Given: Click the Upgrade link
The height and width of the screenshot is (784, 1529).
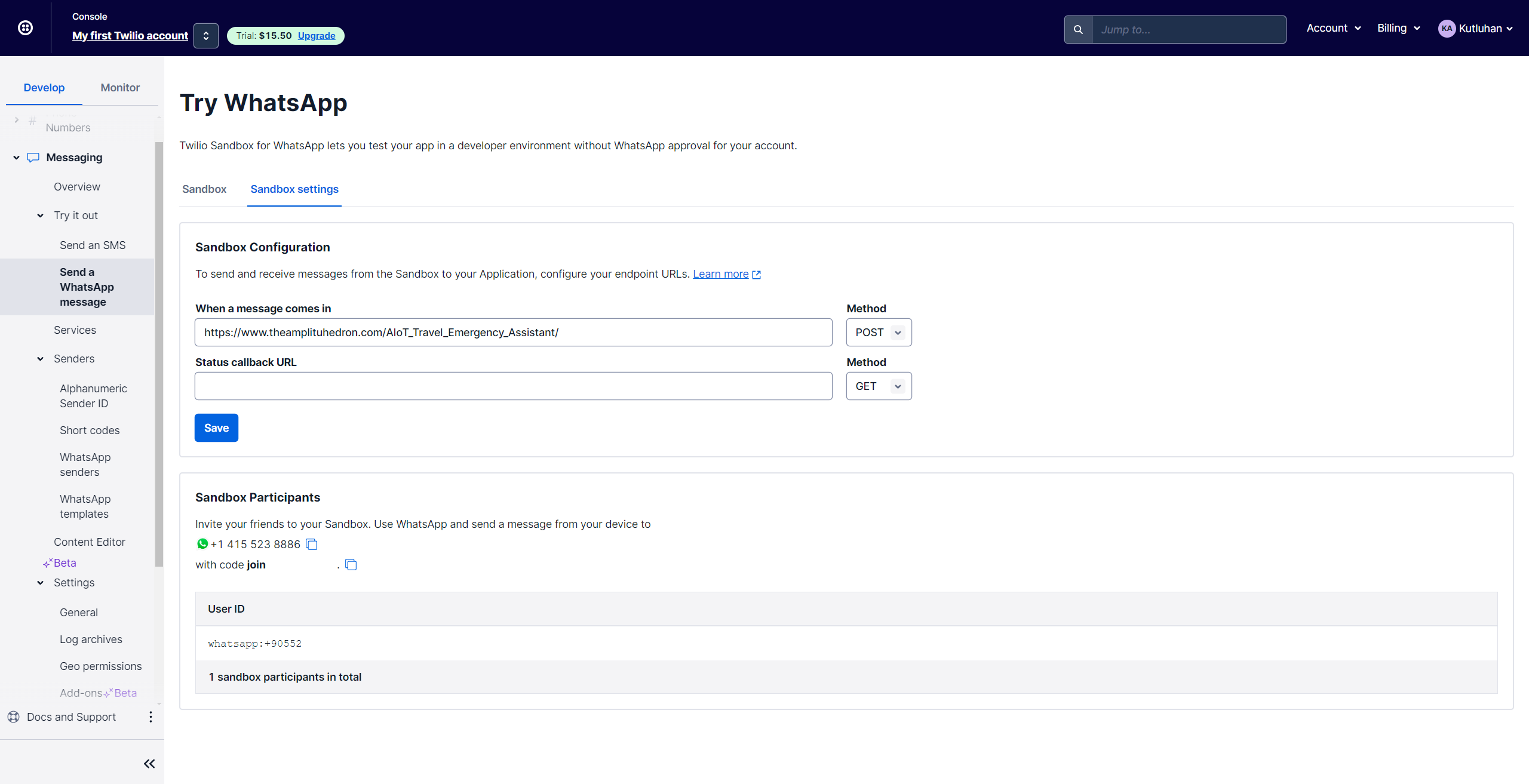Looking at the screenshot, I should tap(317, 36).
